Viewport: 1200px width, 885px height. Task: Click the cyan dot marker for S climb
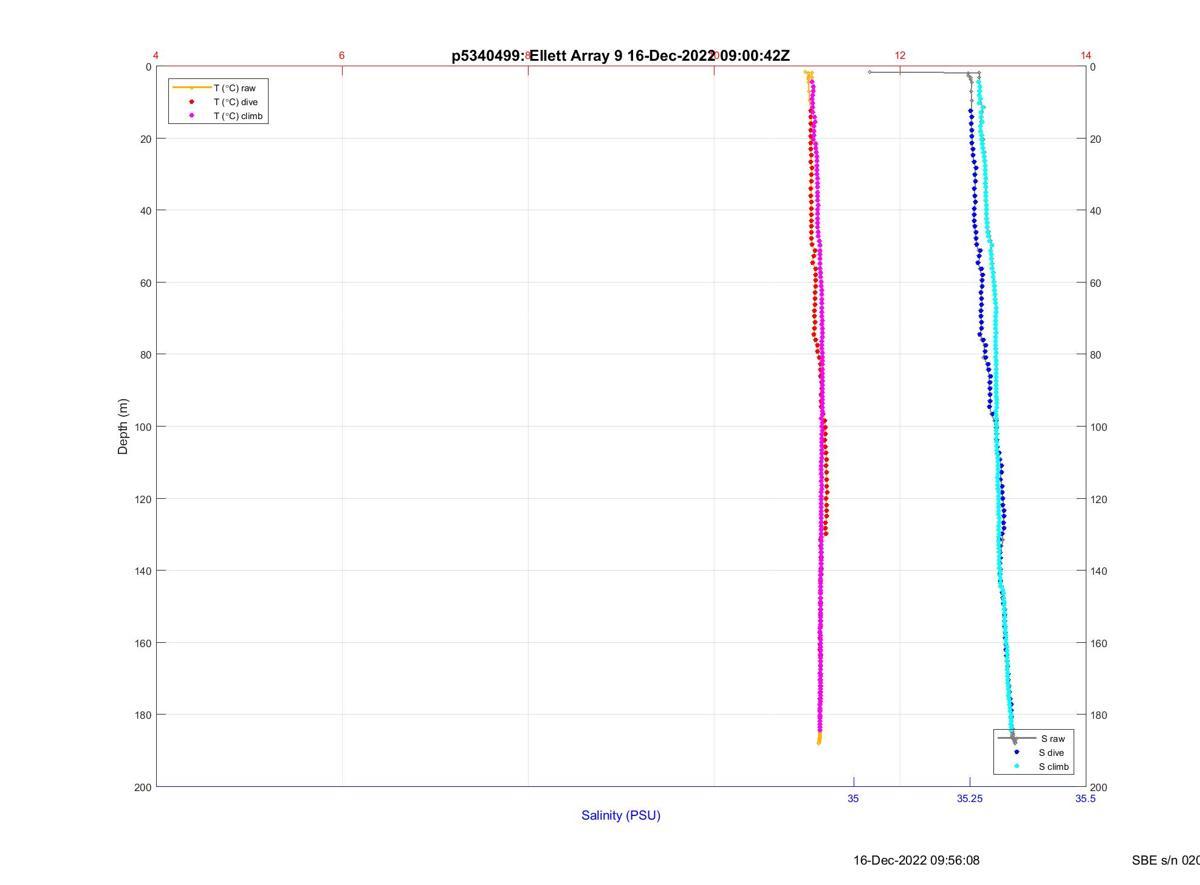pyautogui.click(x=1016, y=767)
